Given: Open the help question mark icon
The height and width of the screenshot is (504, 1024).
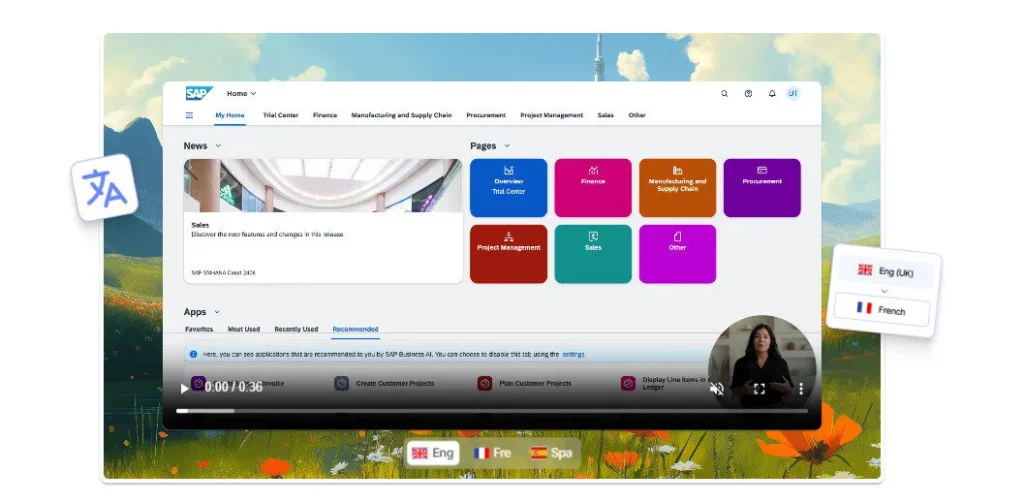Looking at the screenshot, I should [748, 93].
